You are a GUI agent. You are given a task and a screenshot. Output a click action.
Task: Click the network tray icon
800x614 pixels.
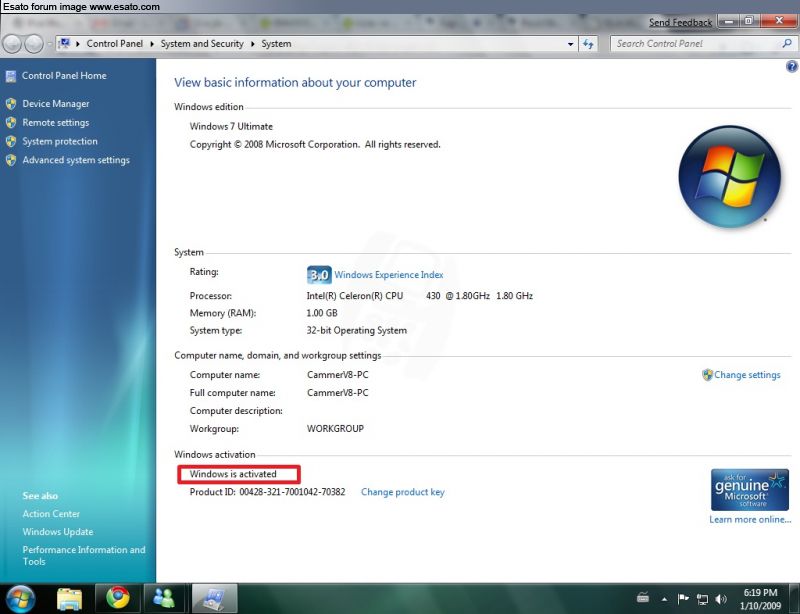703,599
